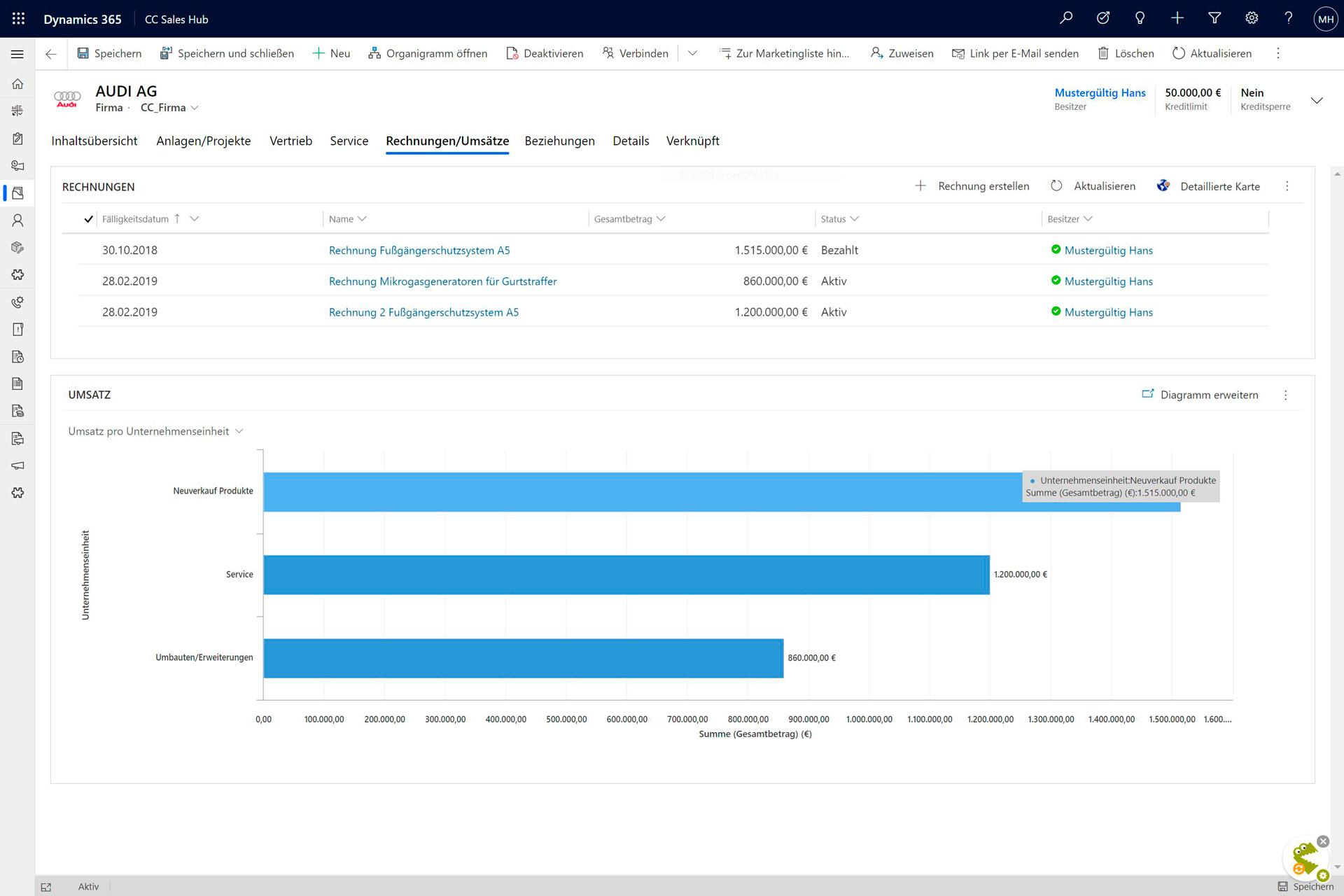Click the Deaktivieren command
Image resolution: width=1344 pixels, height=896 pixels.
(545, 53)
